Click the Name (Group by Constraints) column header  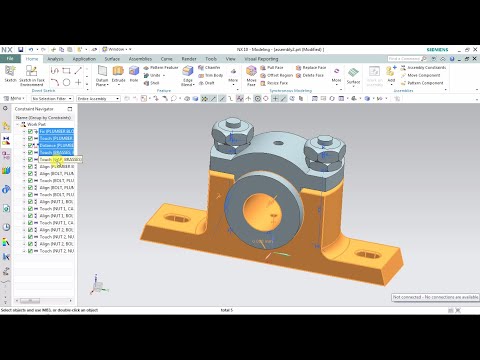43,118
